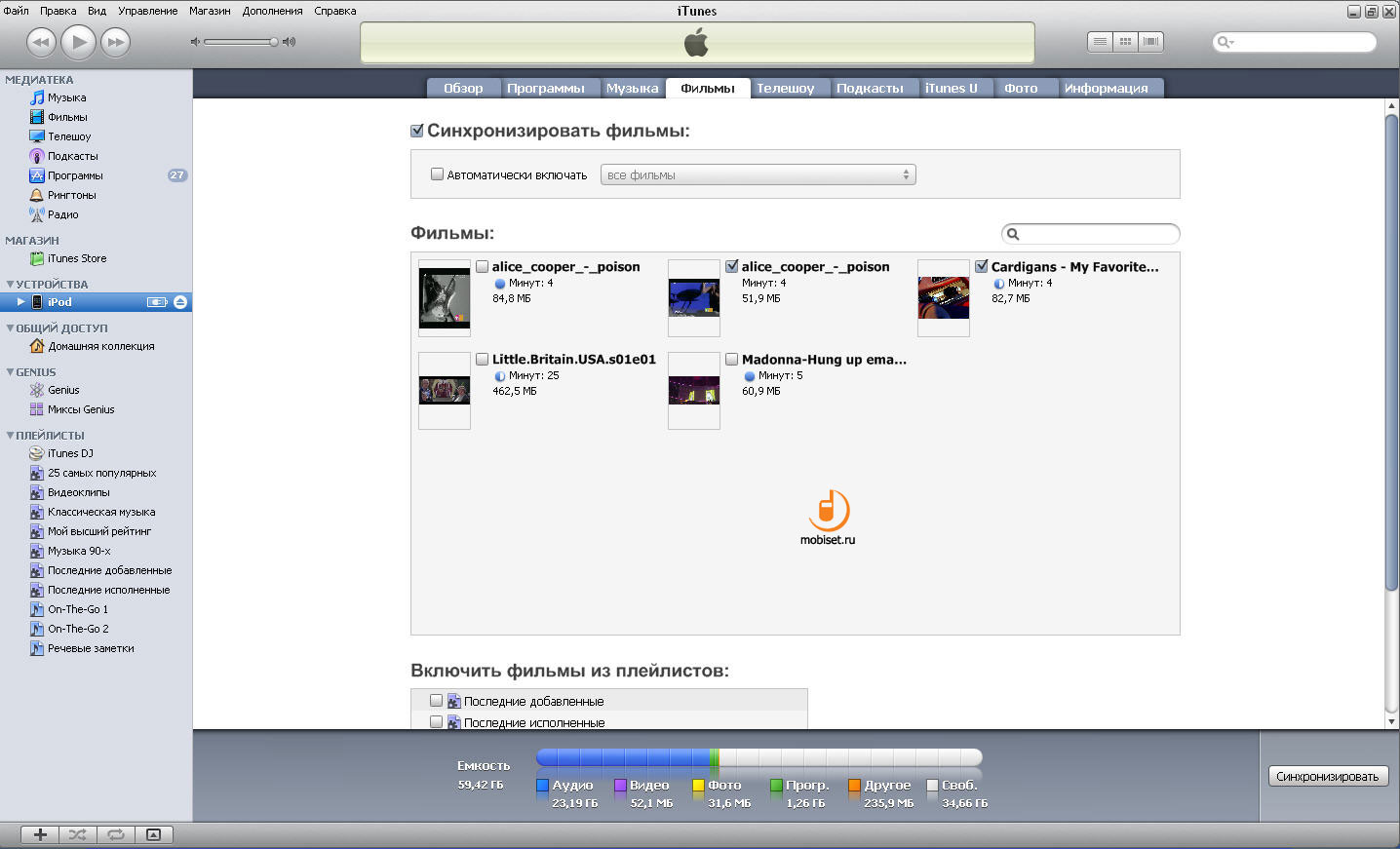Enable Автоматически включать checkbox
This screenshot has width=1400, height=849.
[x=437, y=174]
